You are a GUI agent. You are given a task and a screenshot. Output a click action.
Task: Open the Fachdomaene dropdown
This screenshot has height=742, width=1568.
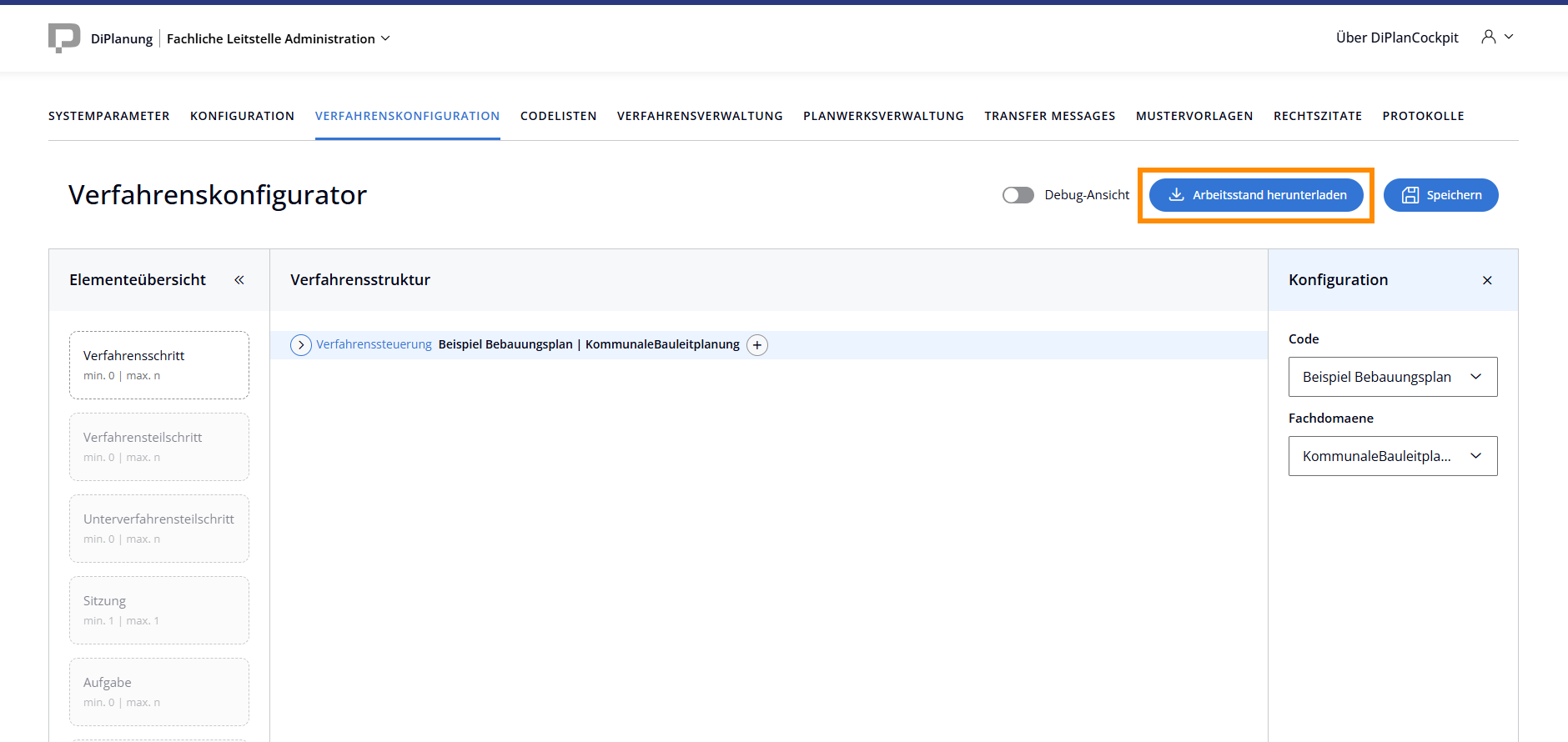click(x=1392, y=456)
